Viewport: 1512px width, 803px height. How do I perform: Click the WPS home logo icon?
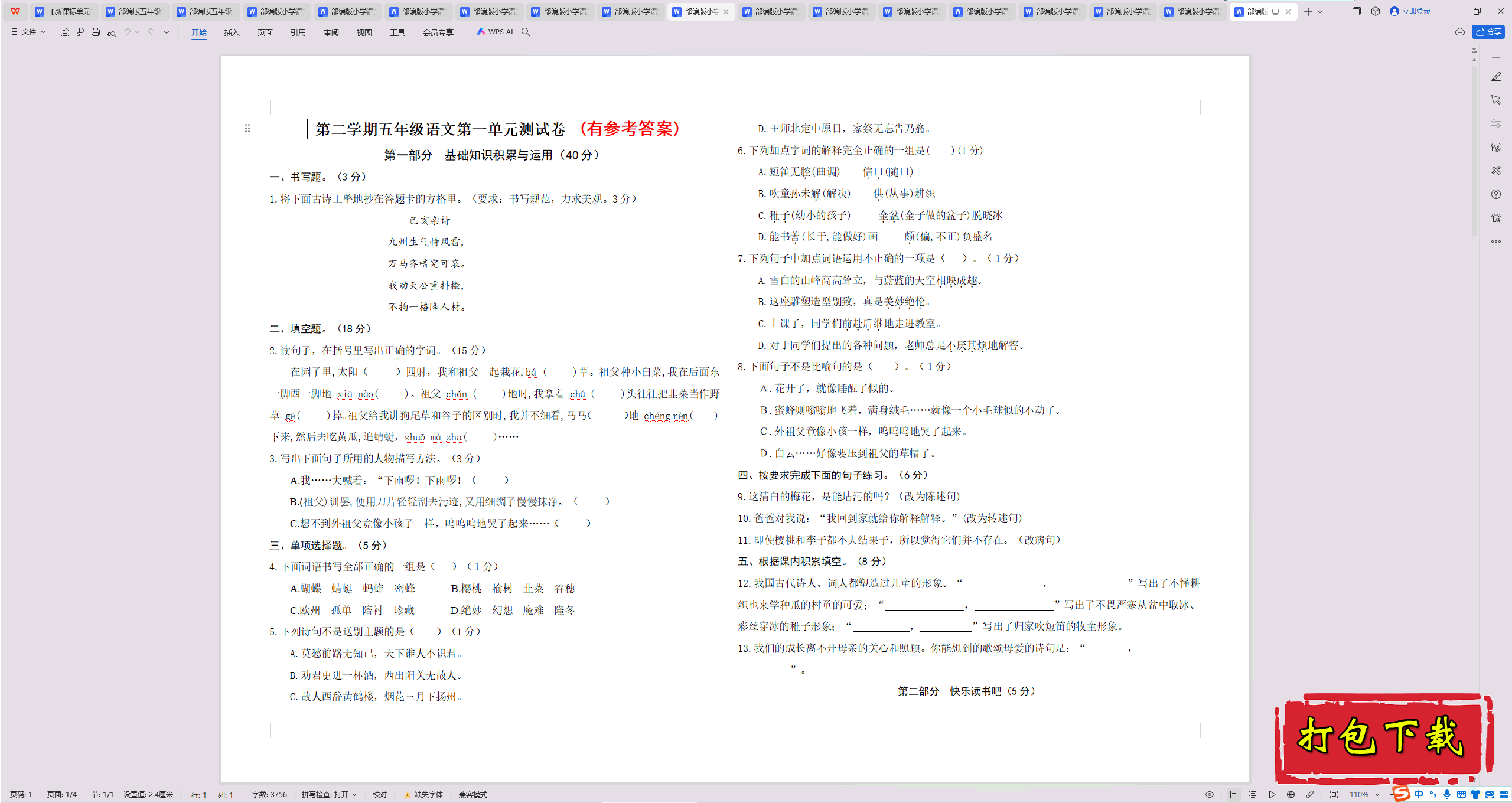point(15,11)
